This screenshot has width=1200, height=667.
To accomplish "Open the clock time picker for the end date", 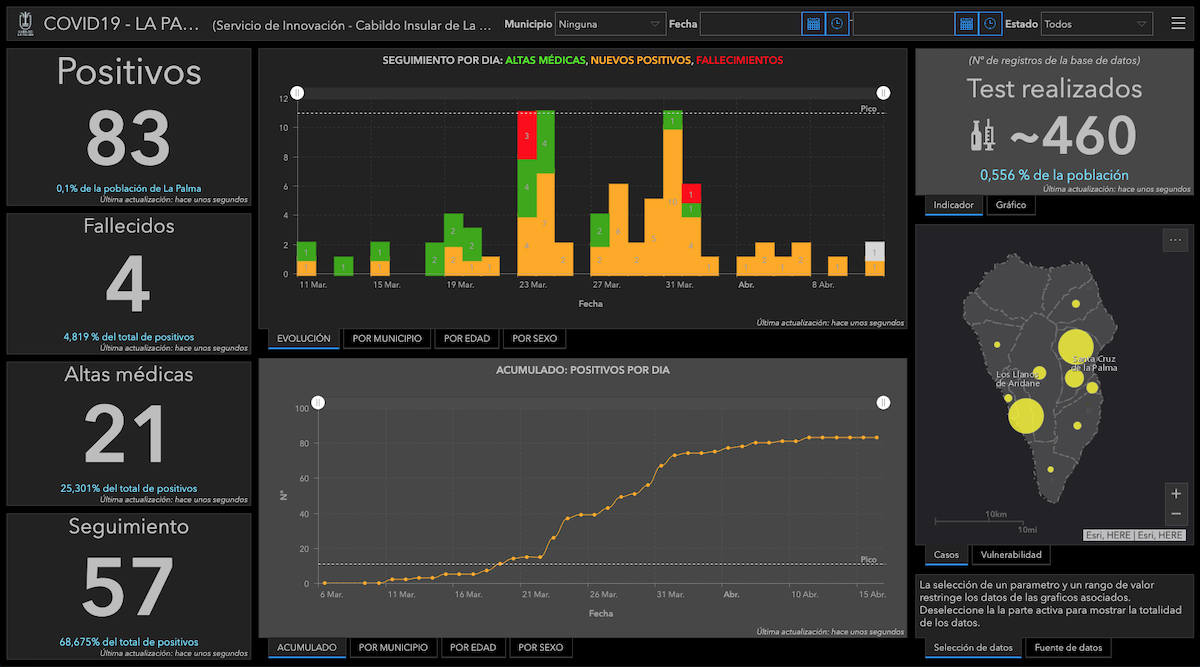I will (989, 23).
